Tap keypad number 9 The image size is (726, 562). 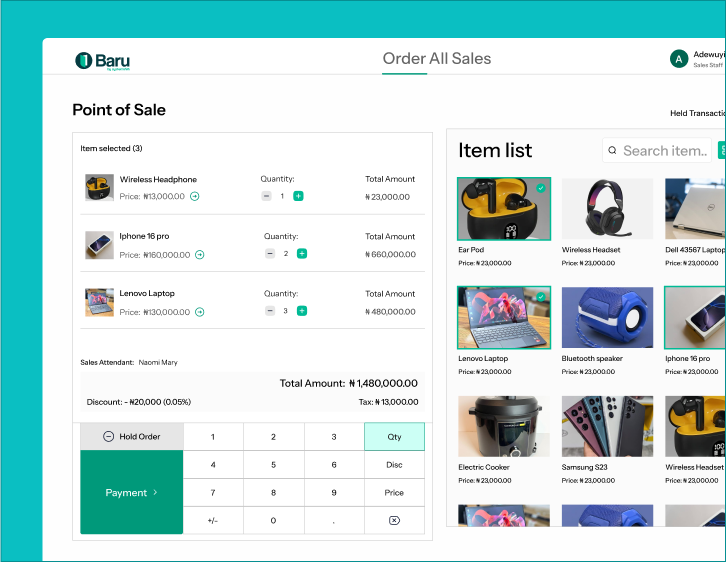click(x=334, y=493)
